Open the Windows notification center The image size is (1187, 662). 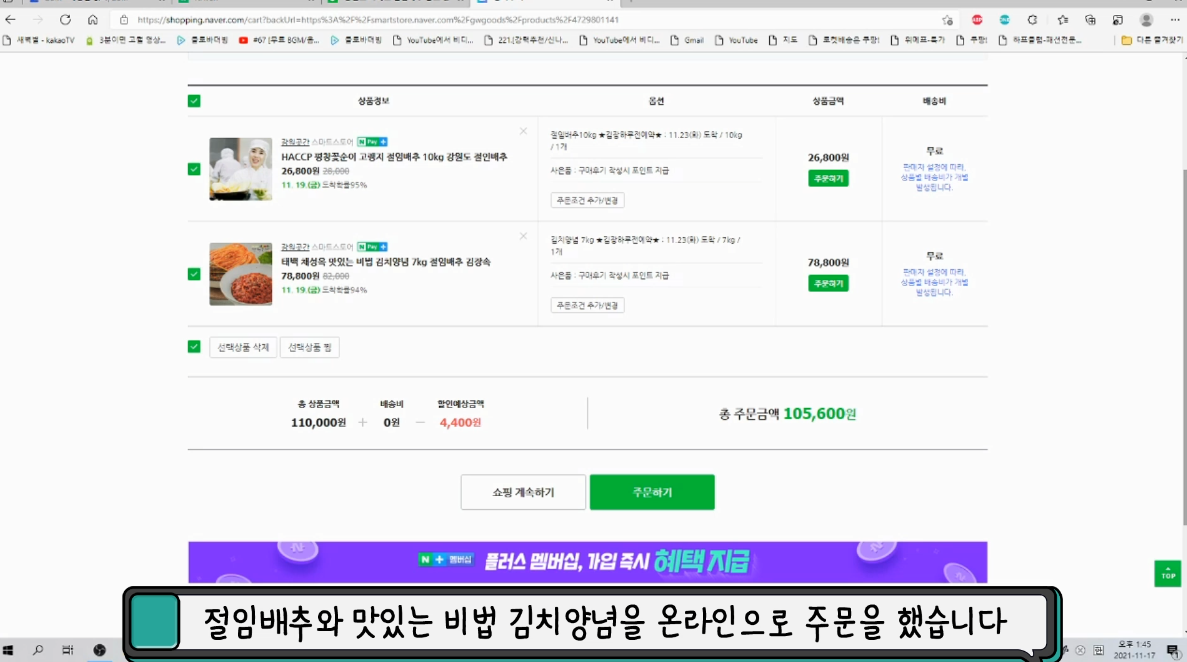point(1173,650)
